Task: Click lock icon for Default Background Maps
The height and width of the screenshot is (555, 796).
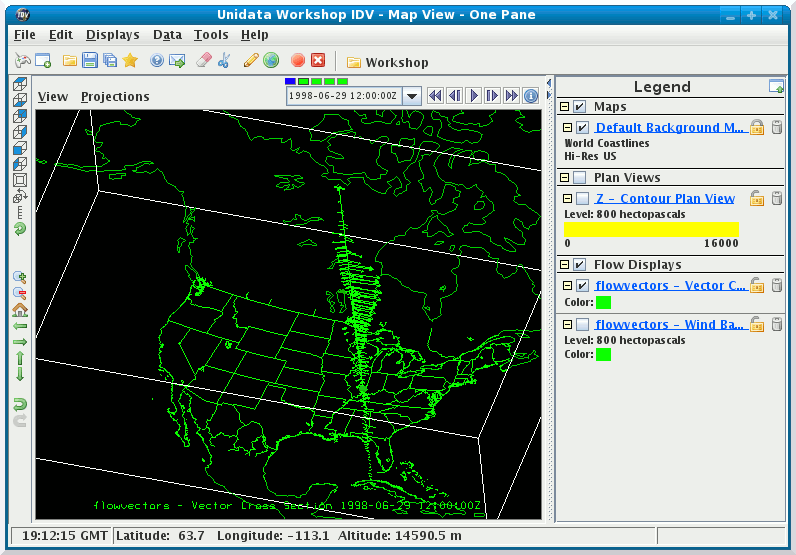Action: pyautogui.click(x=757, y=128)
